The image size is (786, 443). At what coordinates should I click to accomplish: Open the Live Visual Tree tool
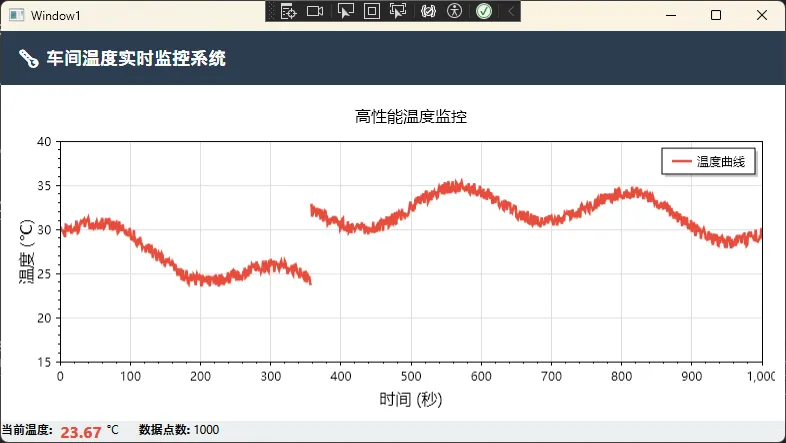click(289, 11)
